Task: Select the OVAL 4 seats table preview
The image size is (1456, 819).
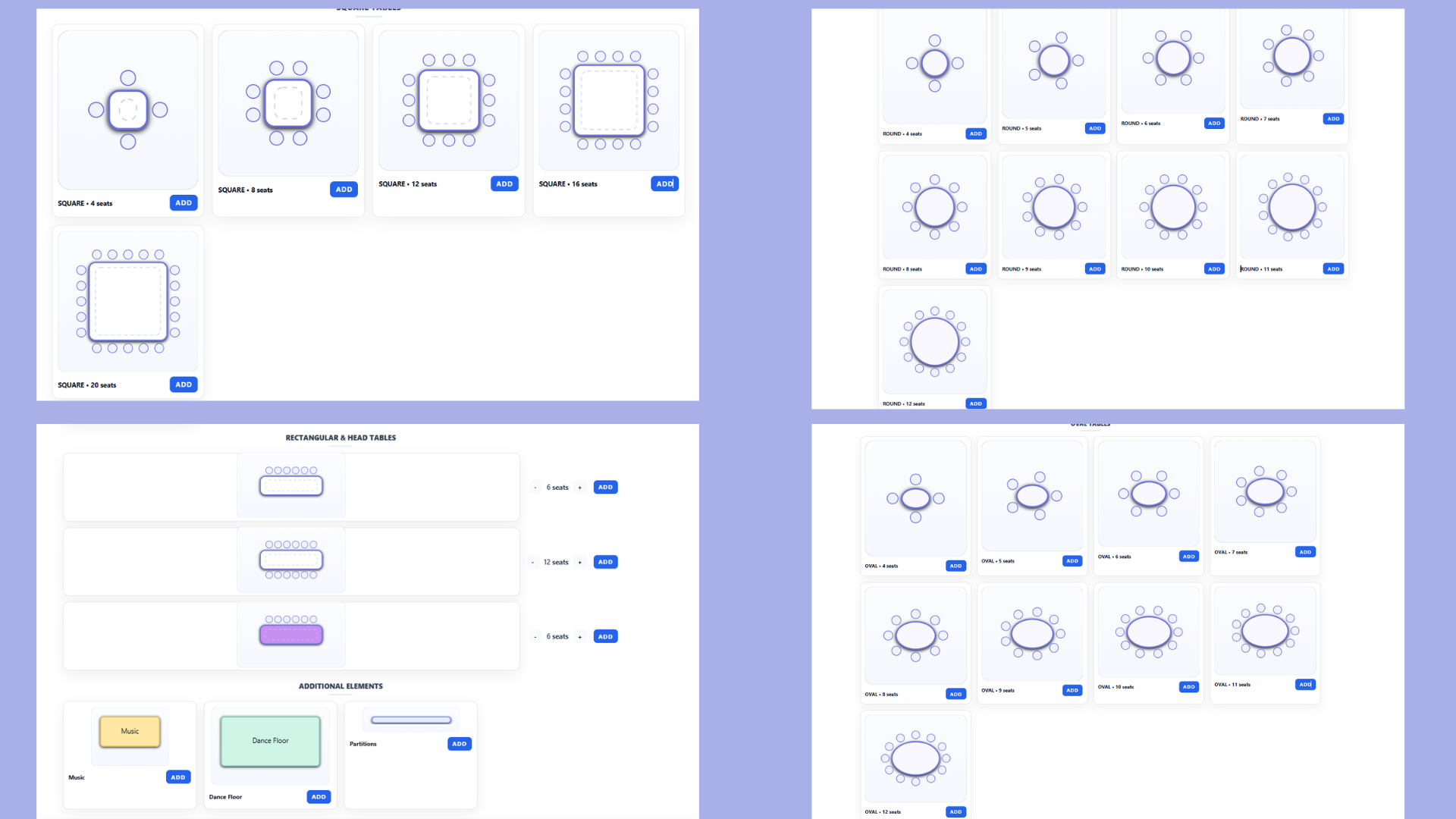Action: pos(916,498)
